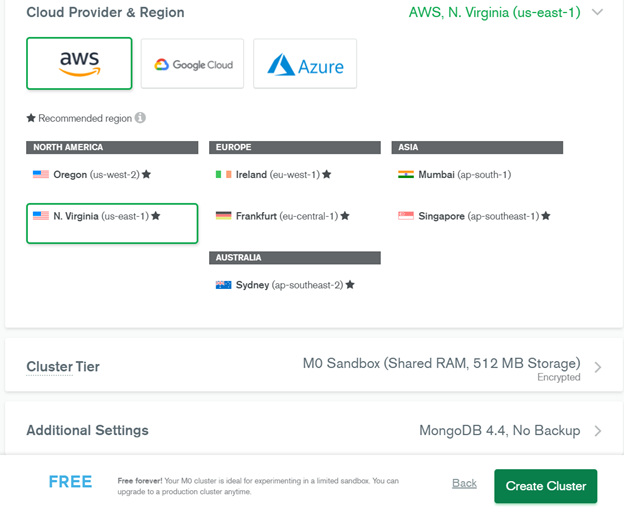Choose the Mumbai (ap-south-1) region option
This screenshot has height=513, width=624.
point(464,174)
